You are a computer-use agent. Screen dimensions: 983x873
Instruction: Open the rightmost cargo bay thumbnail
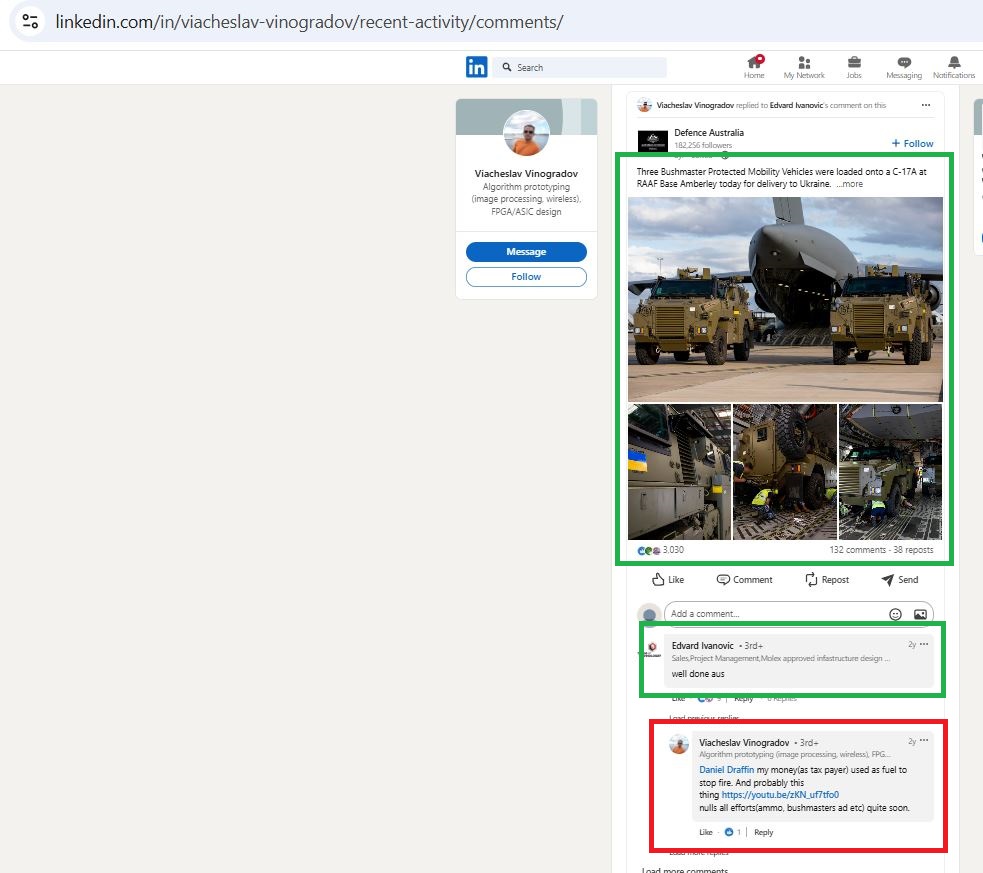pos(890,472)
